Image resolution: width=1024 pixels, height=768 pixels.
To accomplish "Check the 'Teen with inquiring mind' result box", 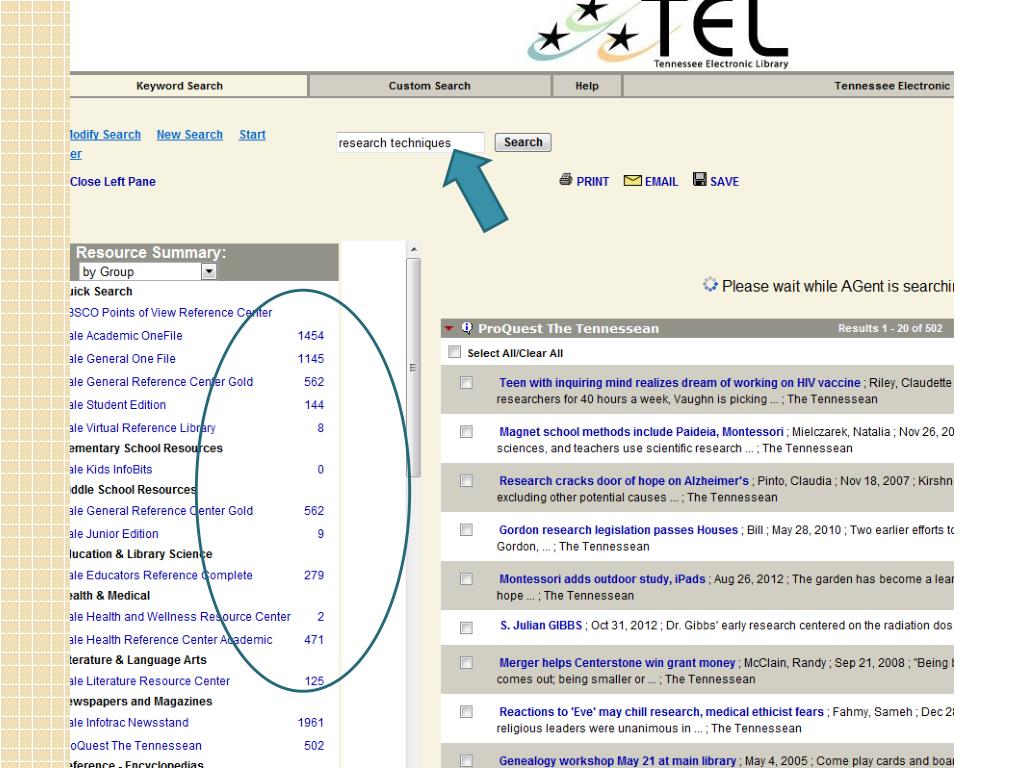I will [466, 383].
